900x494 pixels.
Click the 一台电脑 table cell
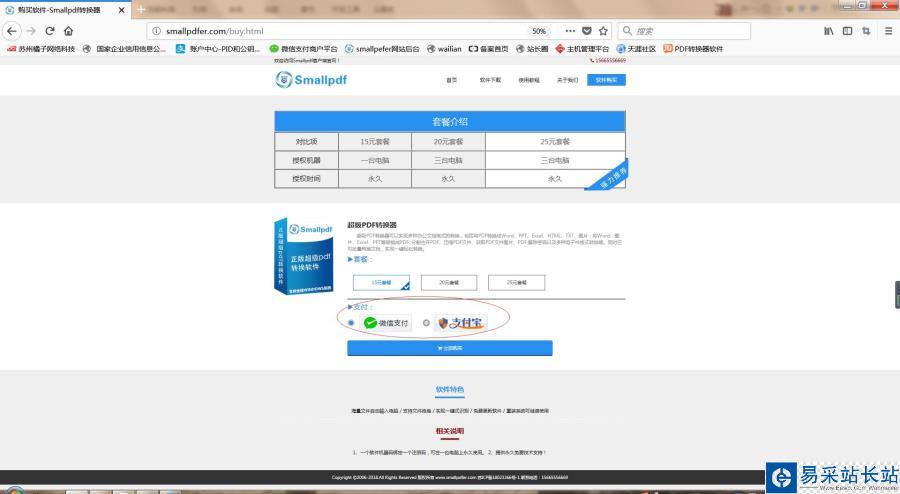tap(375, 160)
